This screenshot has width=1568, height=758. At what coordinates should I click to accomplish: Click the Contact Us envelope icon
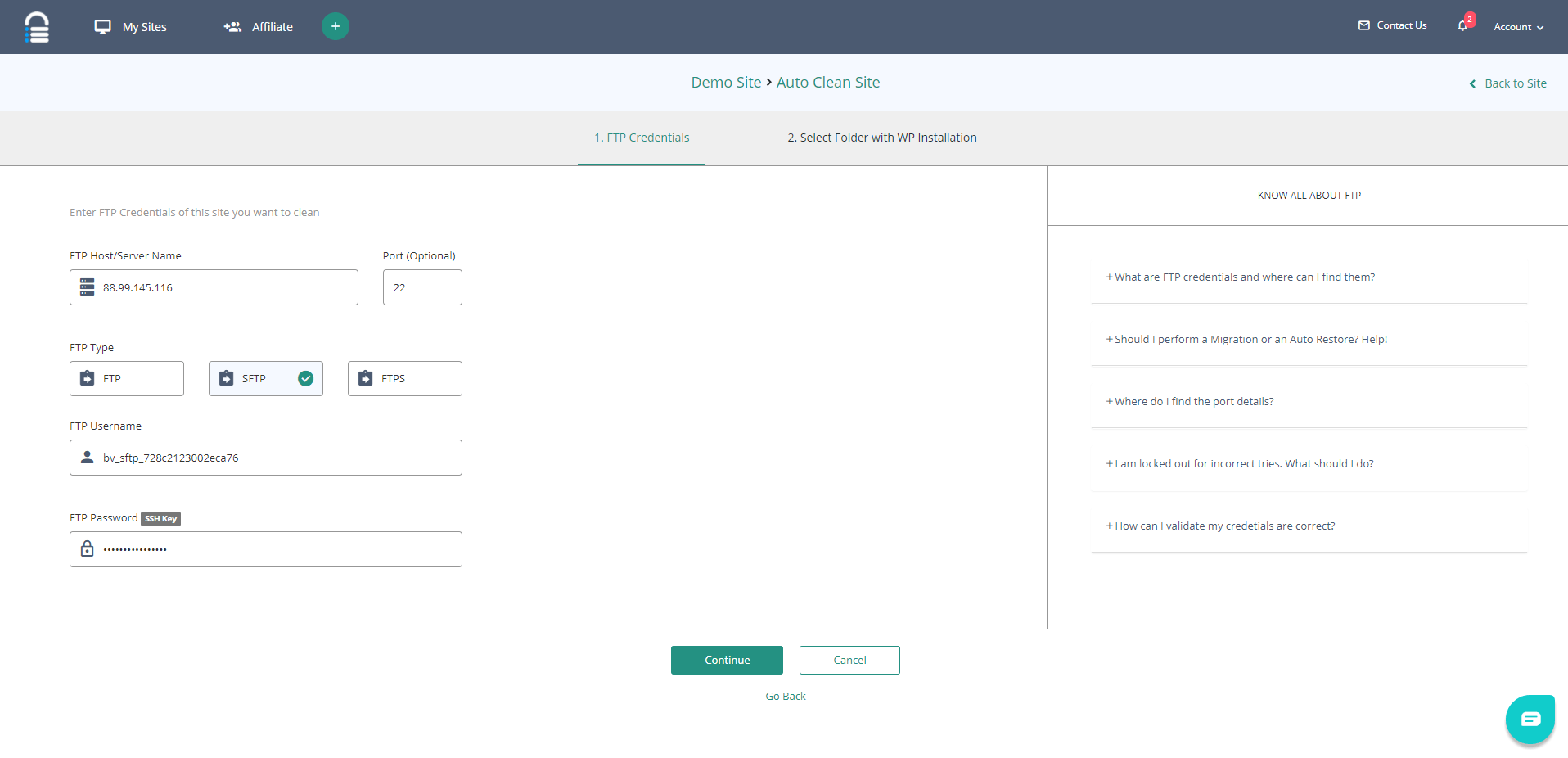tap(1363, 25)
